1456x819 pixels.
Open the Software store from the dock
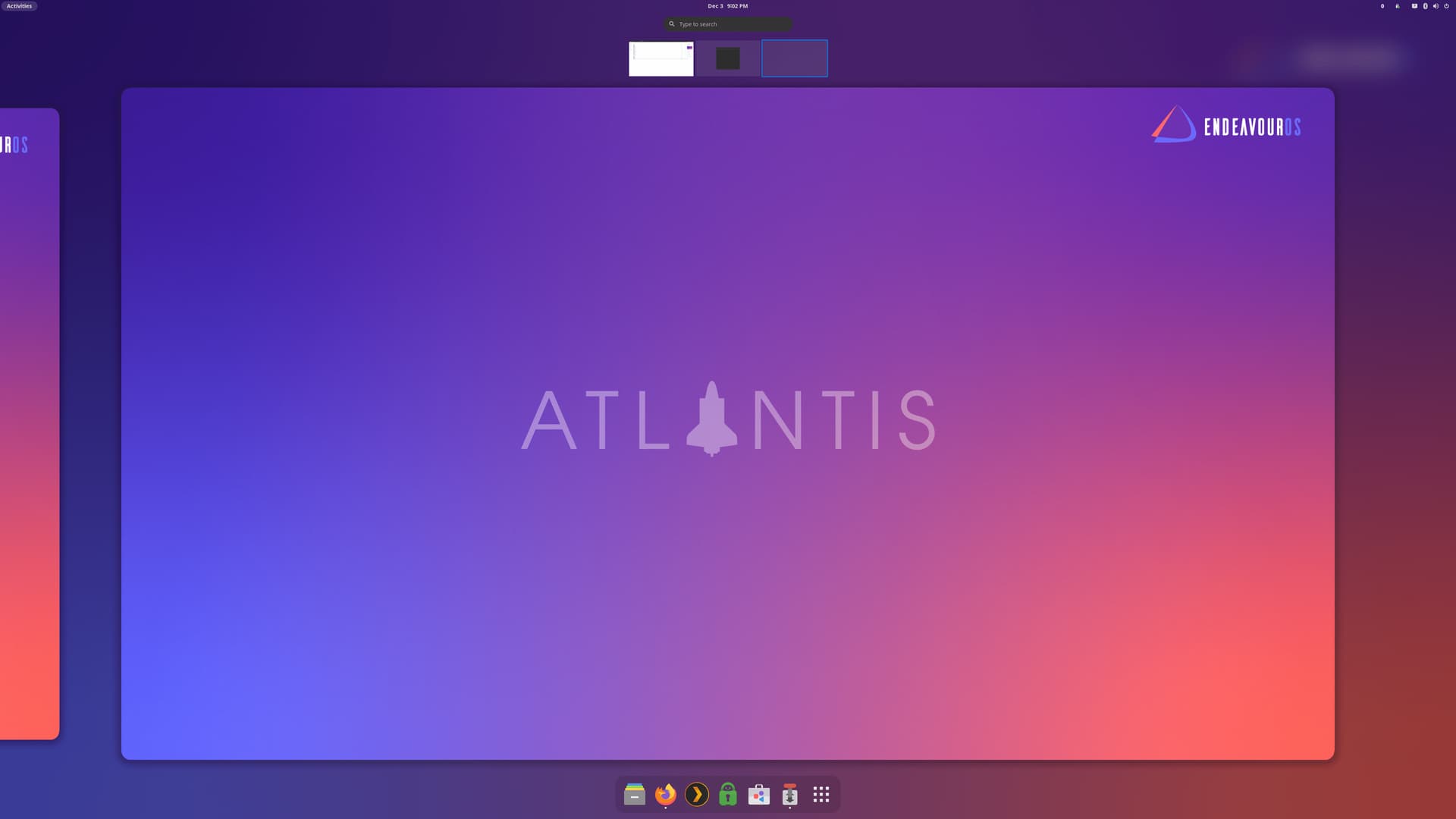click(x=759, y=794)
